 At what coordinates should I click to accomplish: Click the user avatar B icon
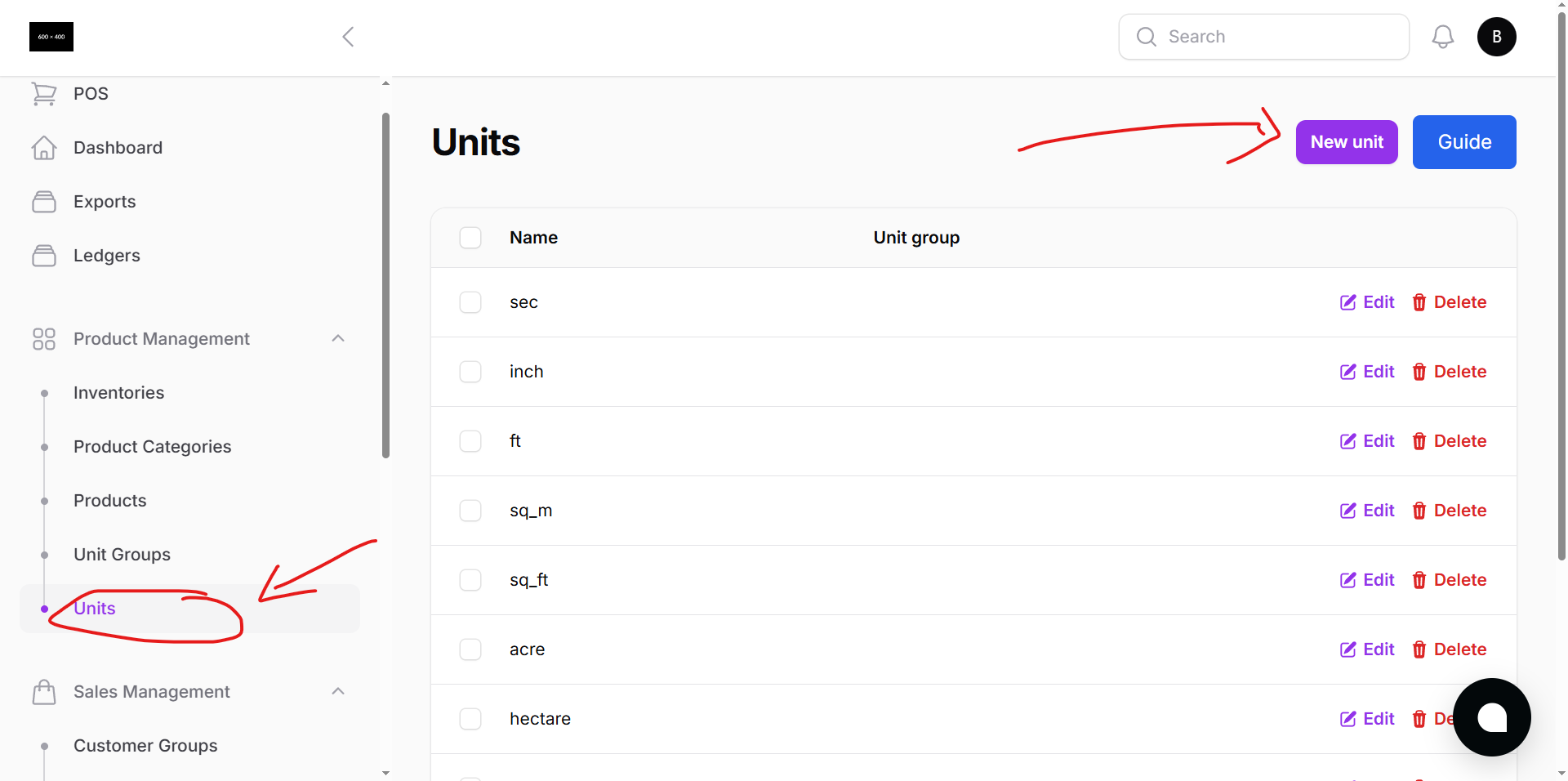[1496, 37]
